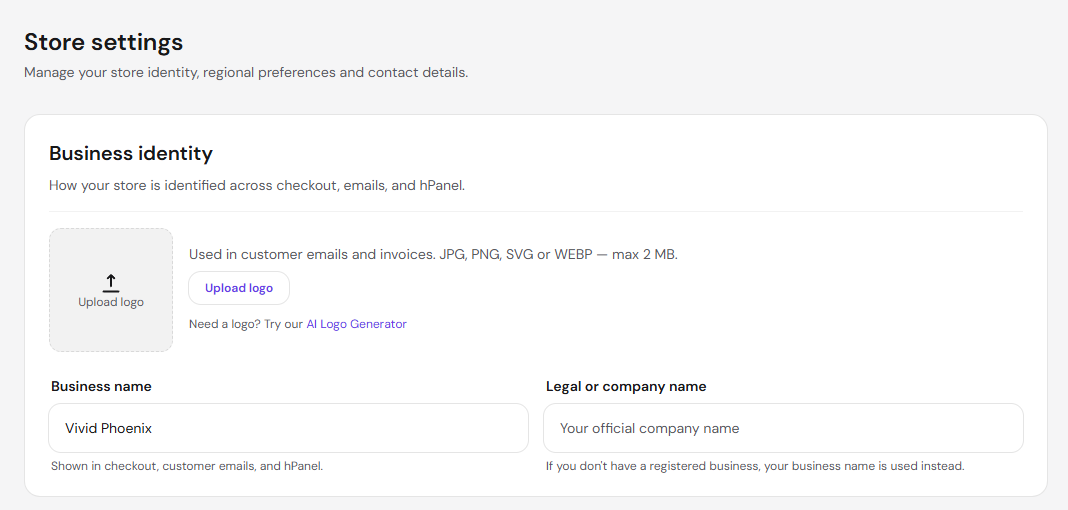1068x510 pixels.
Task: Place cursor on the Vivid Phoenix text
Action: point(108,428)
